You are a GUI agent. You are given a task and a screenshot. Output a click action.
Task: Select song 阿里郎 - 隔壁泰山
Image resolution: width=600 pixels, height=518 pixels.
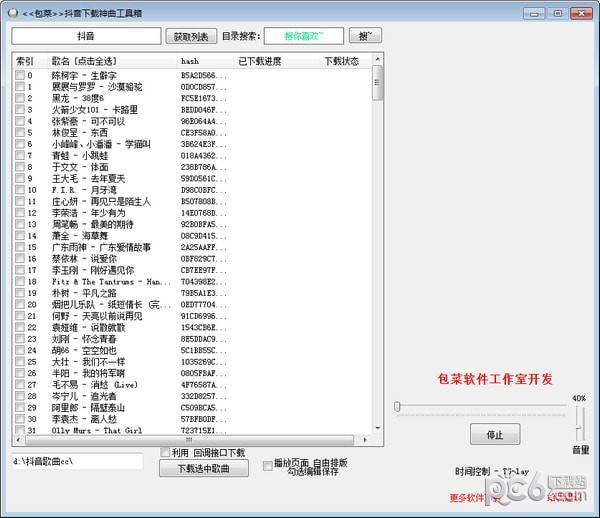coord(88,407)
